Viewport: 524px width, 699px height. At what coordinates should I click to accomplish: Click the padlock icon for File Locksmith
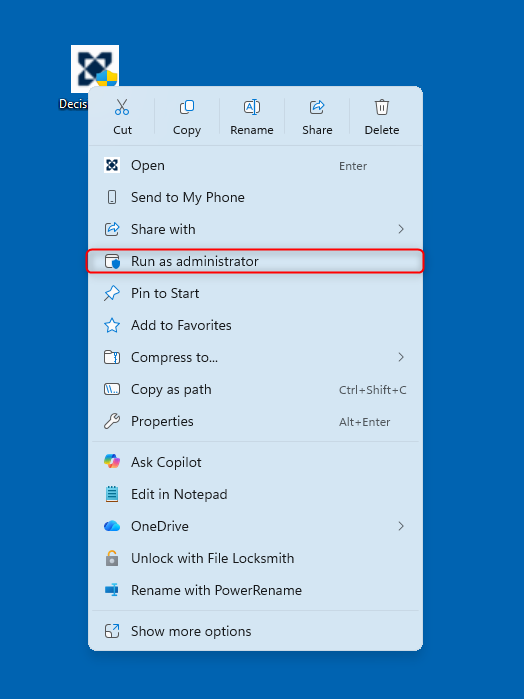tap(111, 558)
